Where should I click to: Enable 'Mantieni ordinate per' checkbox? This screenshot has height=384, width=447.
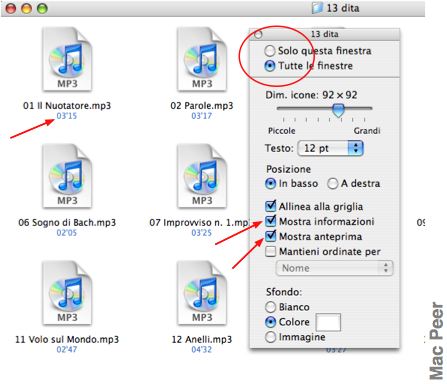pyautogui.click(x=271, y=251)
